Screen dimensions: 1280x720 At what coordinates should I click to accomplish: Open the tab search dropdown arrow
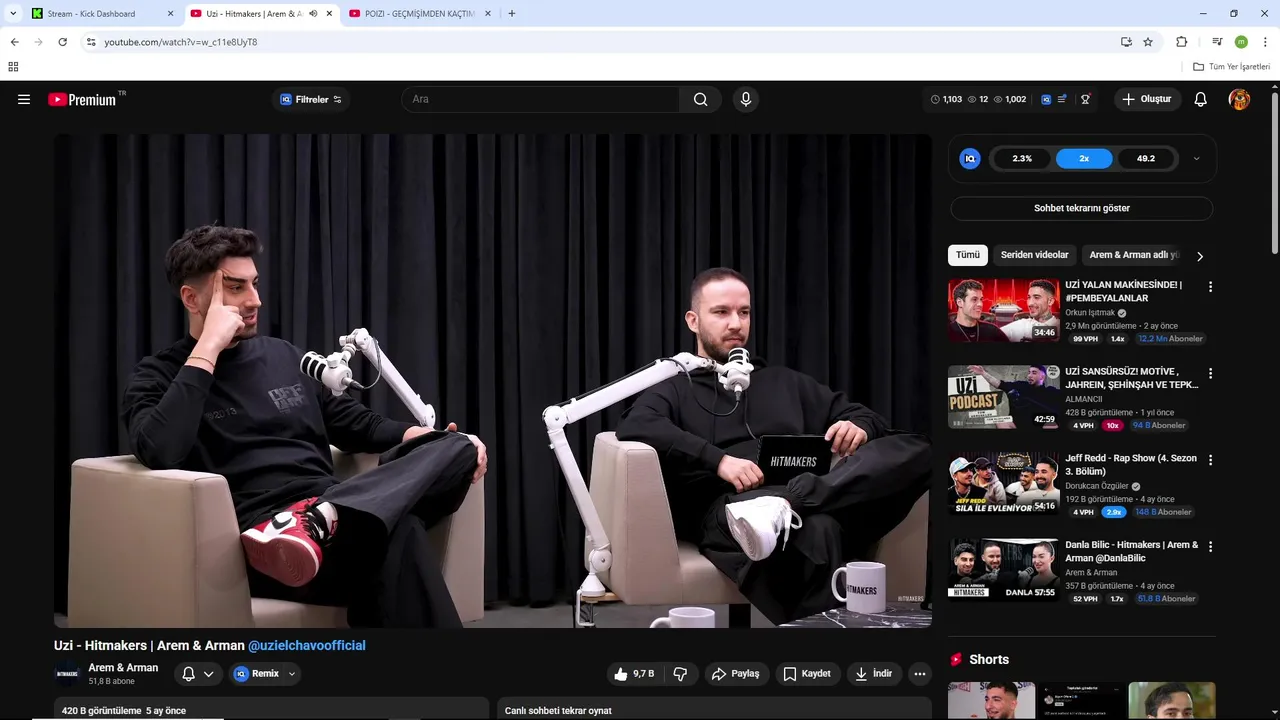click(13, 14)
